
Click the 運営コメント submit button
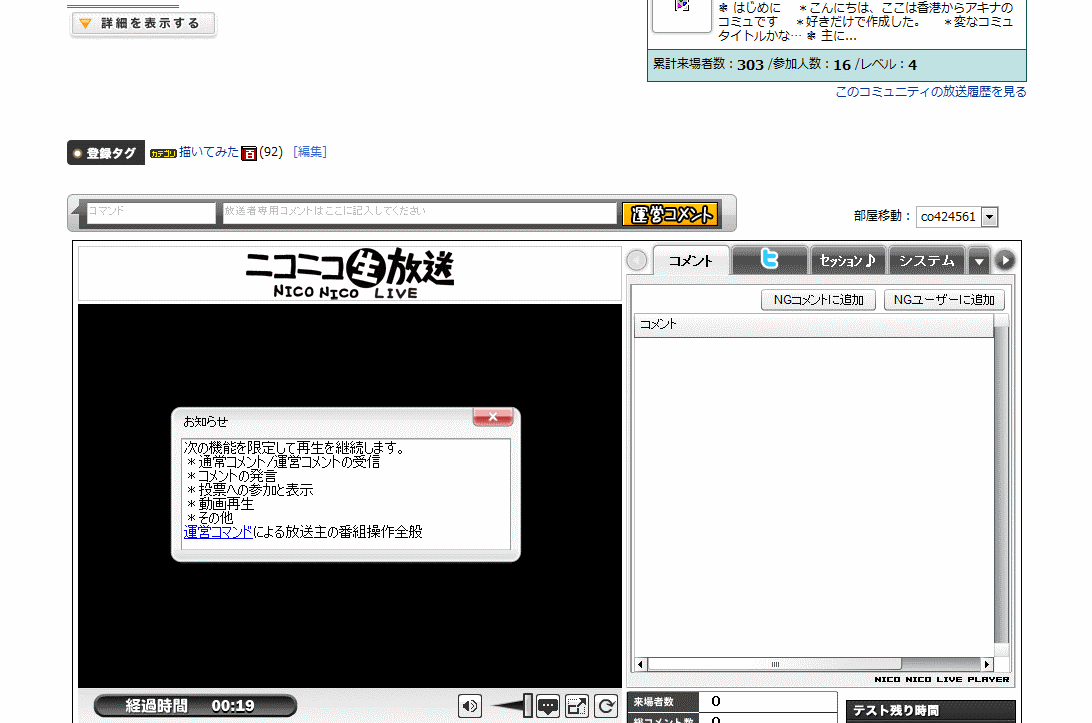click(x=671, y=214)
